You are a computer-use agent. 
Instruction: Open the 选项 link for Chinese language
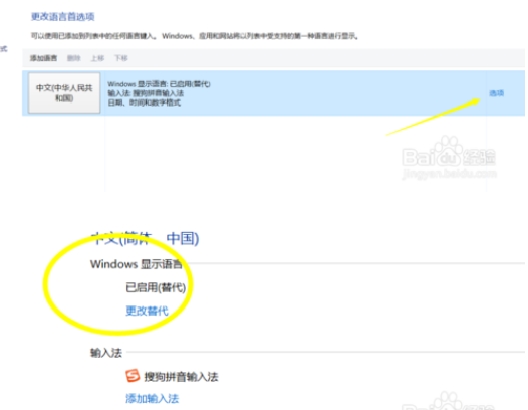[497, 93]
